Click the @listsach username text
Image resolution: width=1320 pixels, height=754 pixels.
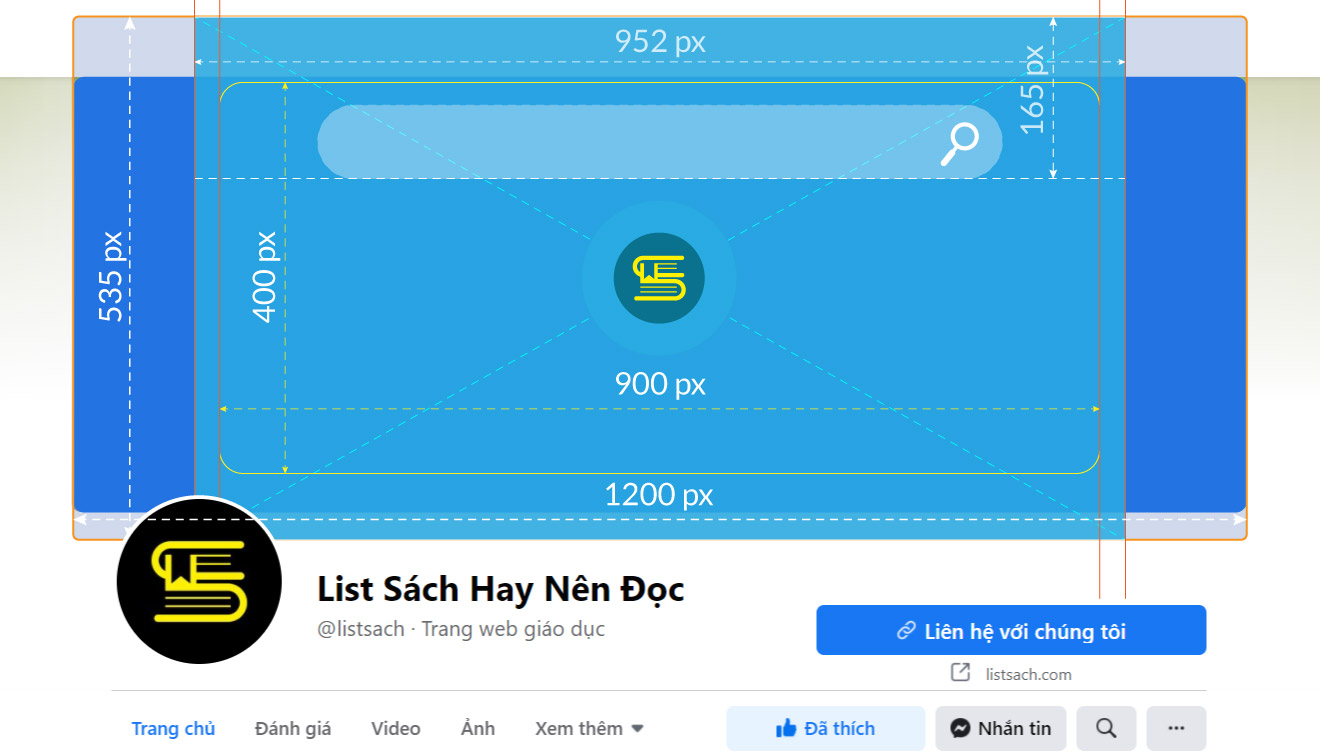click(361, 629)
